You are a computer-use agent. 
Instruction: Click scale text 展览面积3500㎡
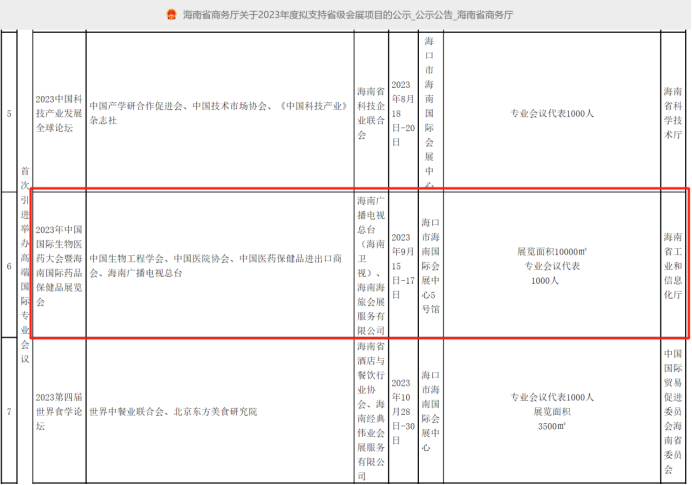click(x=552, y=419)
